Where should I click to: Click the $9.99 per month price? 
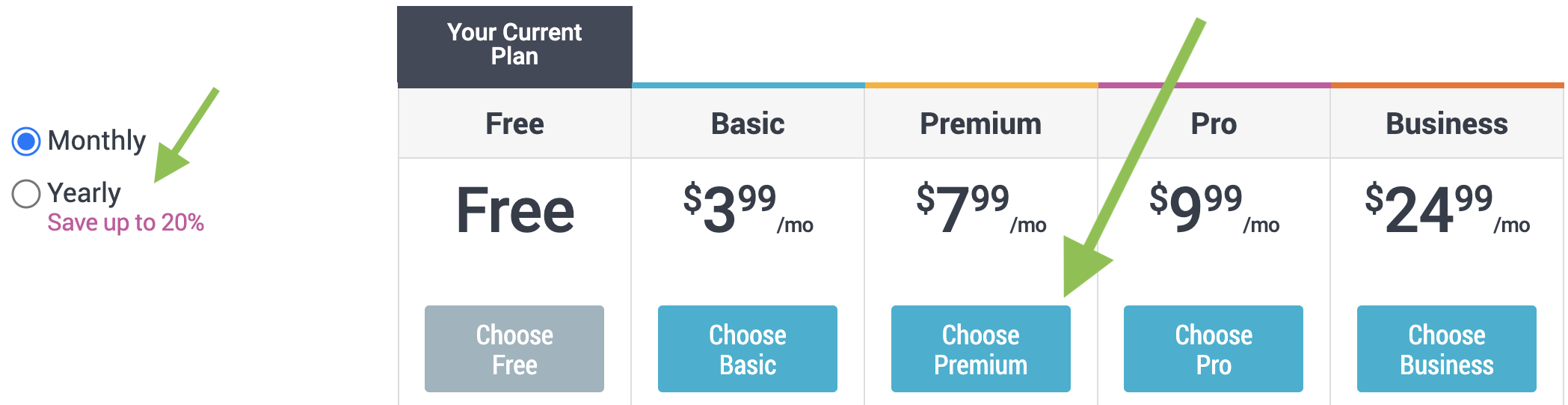(x=1214, y=209)
